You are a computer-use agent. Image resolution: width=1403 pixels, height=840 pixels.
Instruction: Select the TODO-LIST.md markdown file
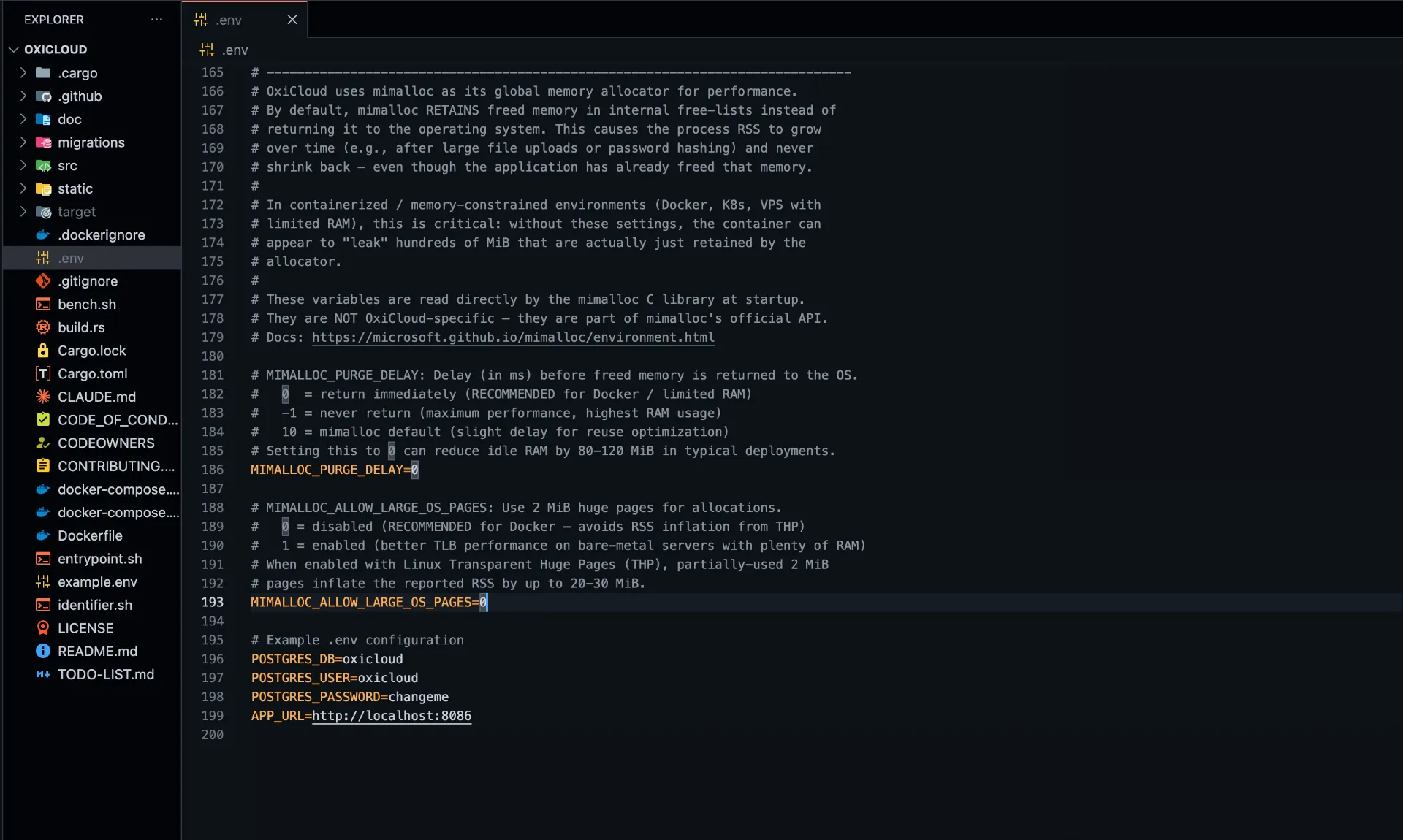point(105,674)
